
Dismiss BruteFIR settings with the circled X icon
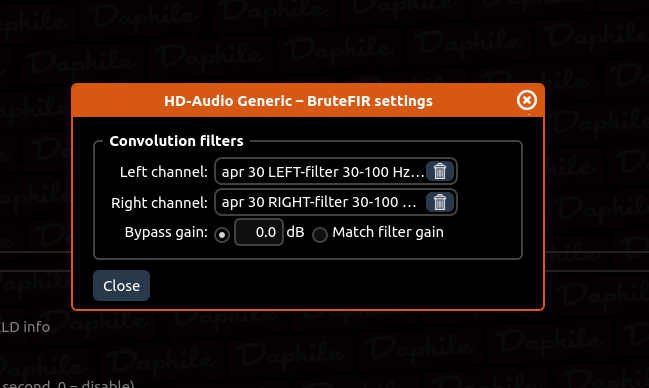(x=526, y=100)
